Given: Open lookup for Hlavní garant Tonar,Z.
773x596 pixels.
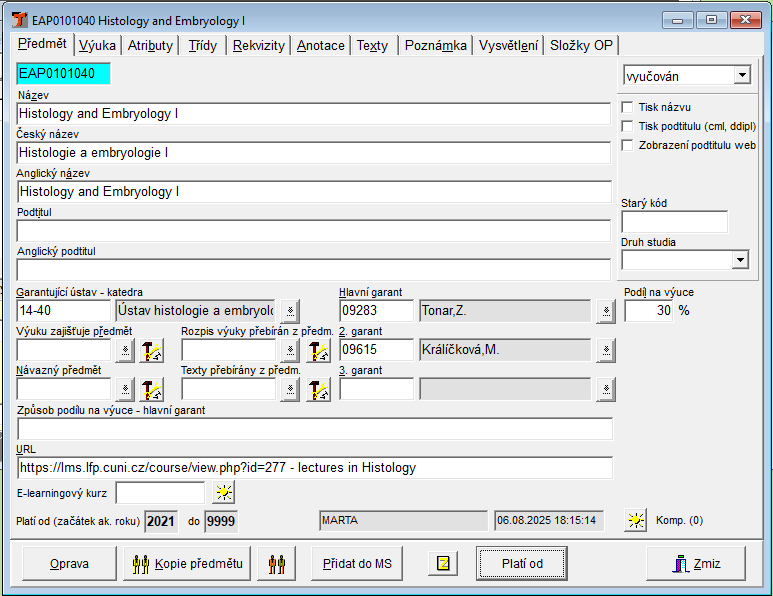Looking at the screenshot, I should (x=605, y=311).
